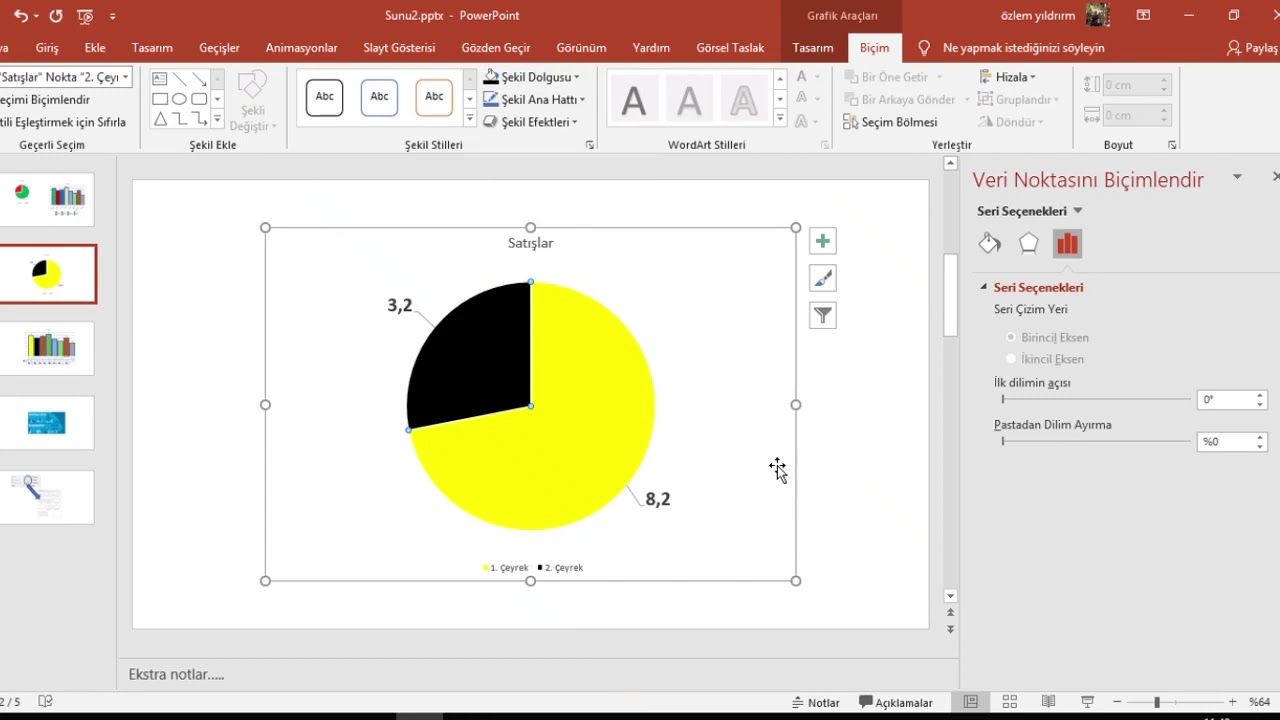The image size is (1280, 720).
Task: Select the Fill & Line paint bucket icon
Action: pos(989,243)
